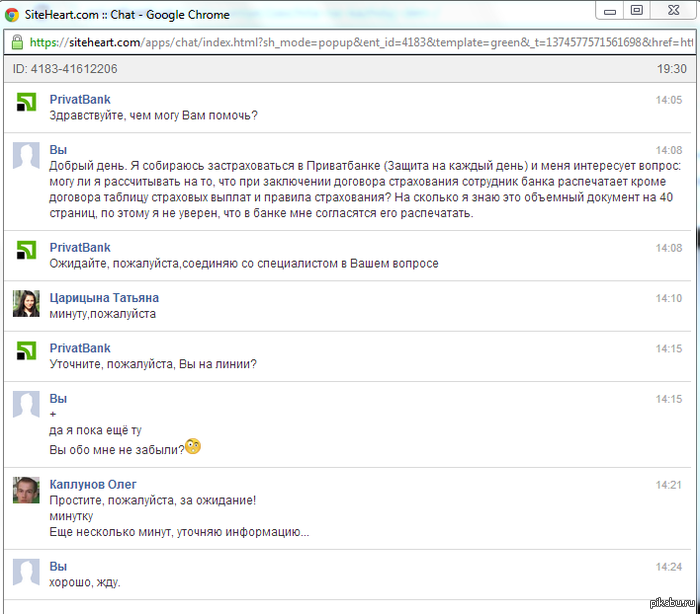
Task: Click user avatar next to 14:08 'Добрый день' message
Action: 26,156
